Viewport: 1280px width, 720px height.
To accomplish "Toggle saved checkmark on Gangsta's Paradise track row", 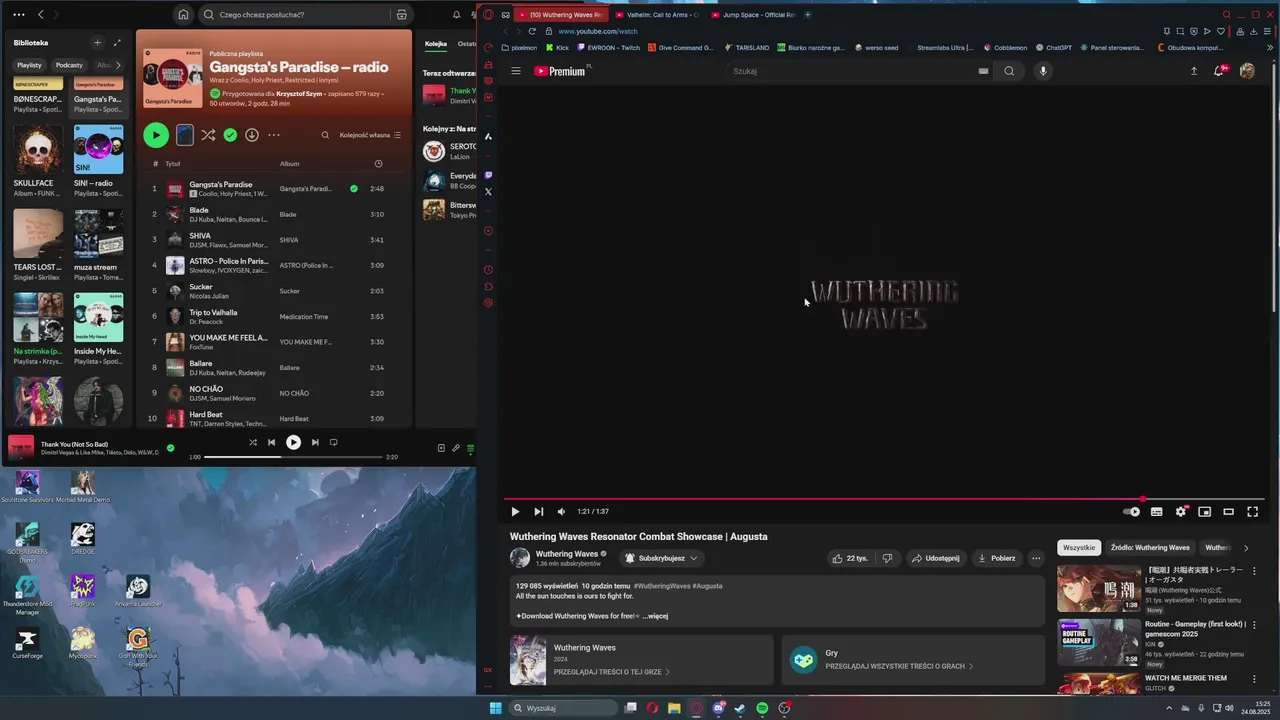I will [x=354, y=188].
